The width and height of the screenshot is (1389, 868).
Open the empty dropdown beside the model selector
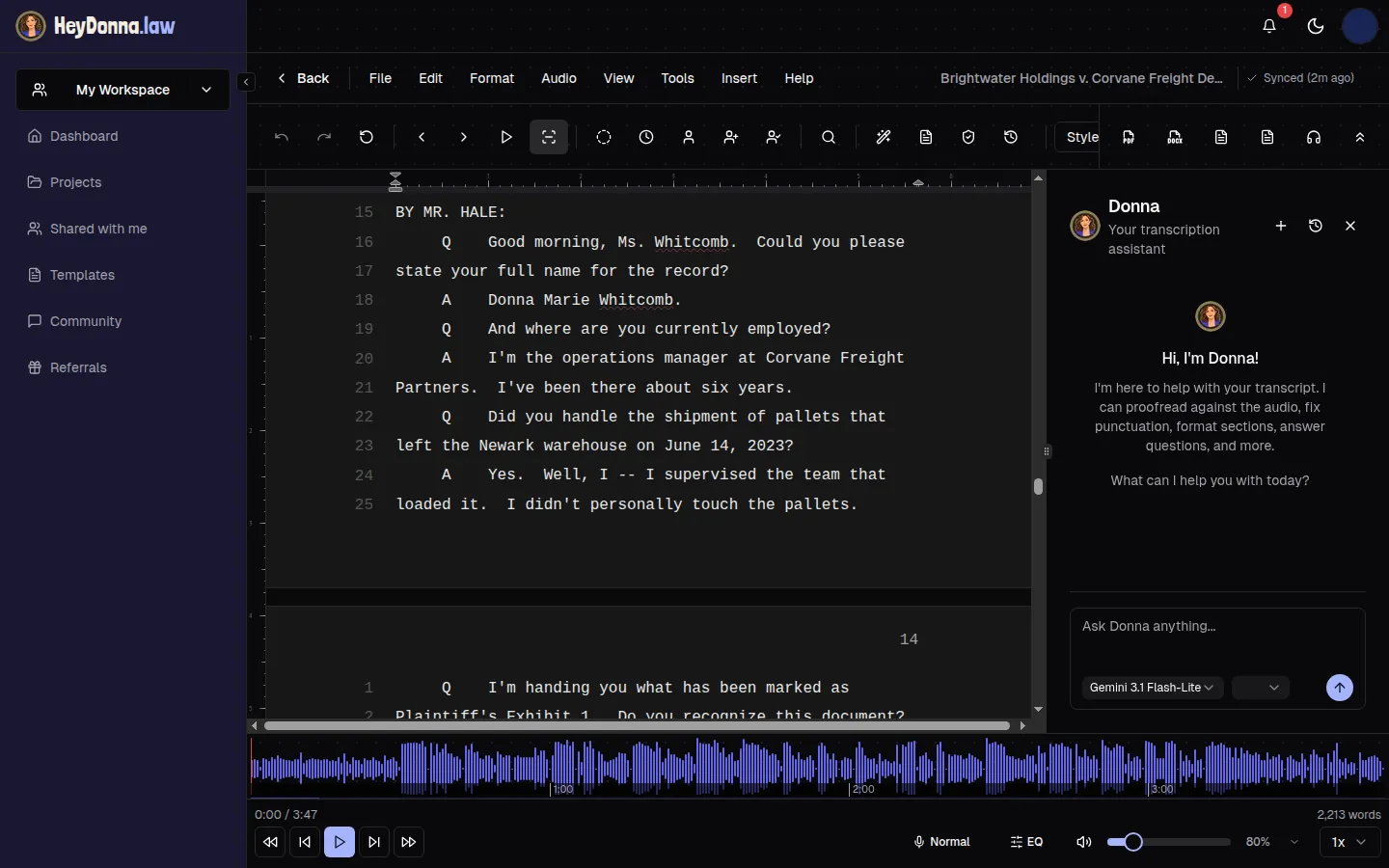[x=1261, y=688]
